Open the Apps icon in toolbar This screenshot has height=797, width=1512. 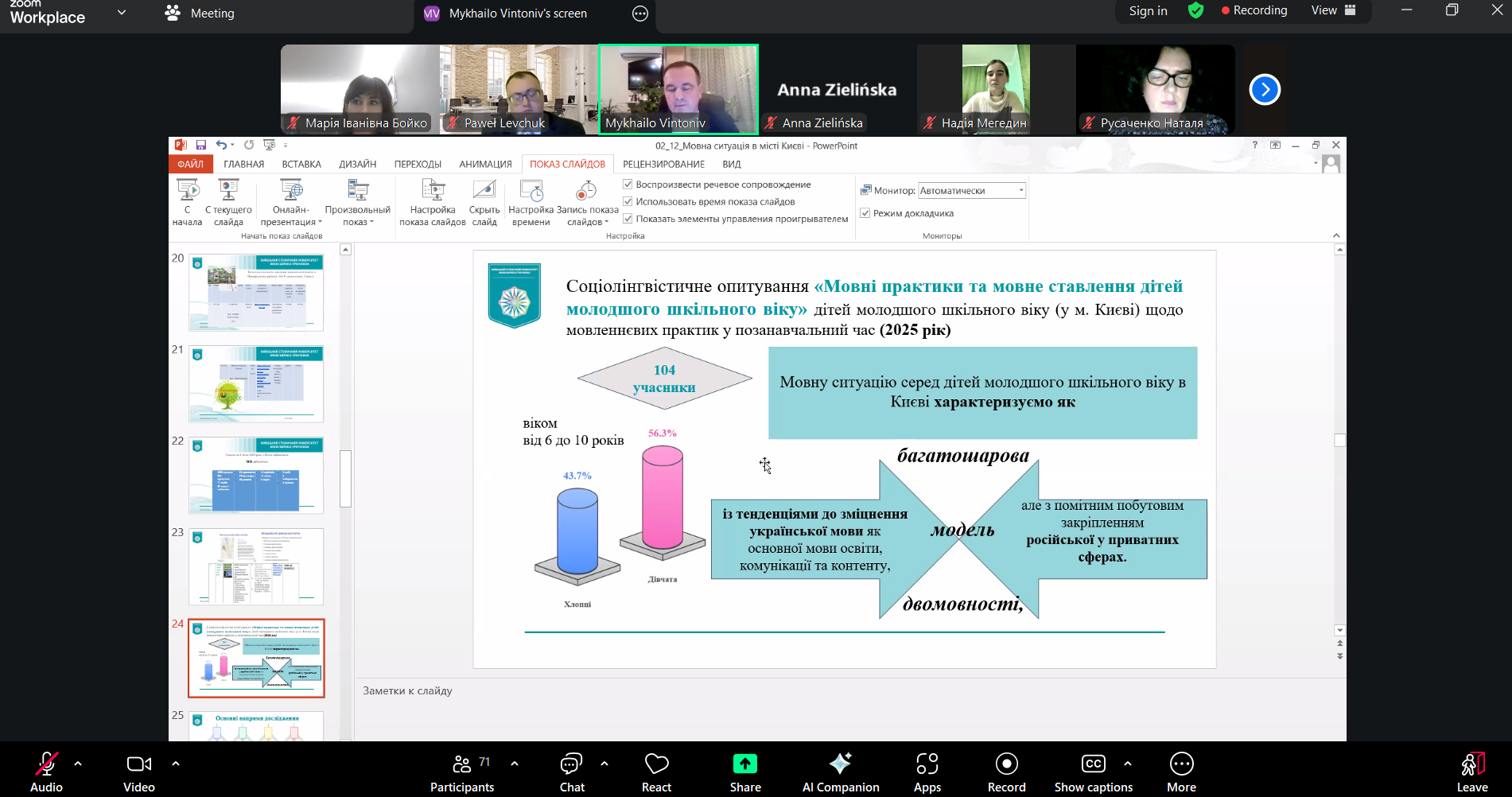click(x=927, y=764)
